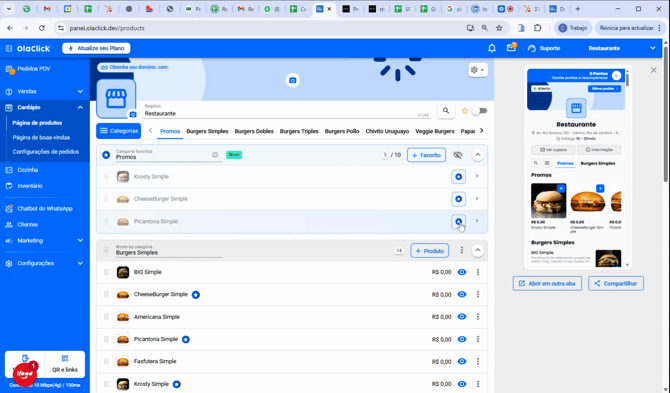This screenshot has width=670, height=393.
Task: Open the messages inbox icon in header
Action: click(x=511, y=48)
